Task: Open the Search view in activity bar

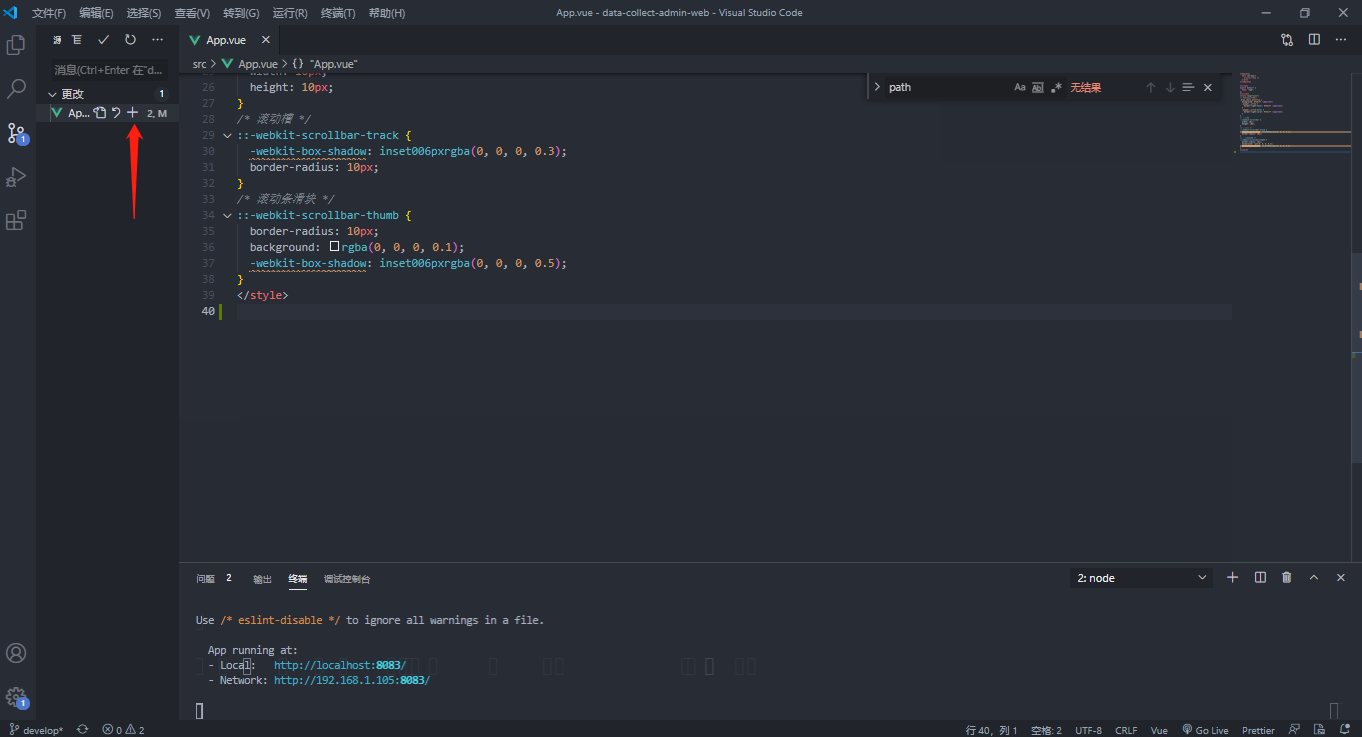Action: click(x=16, y=89)
